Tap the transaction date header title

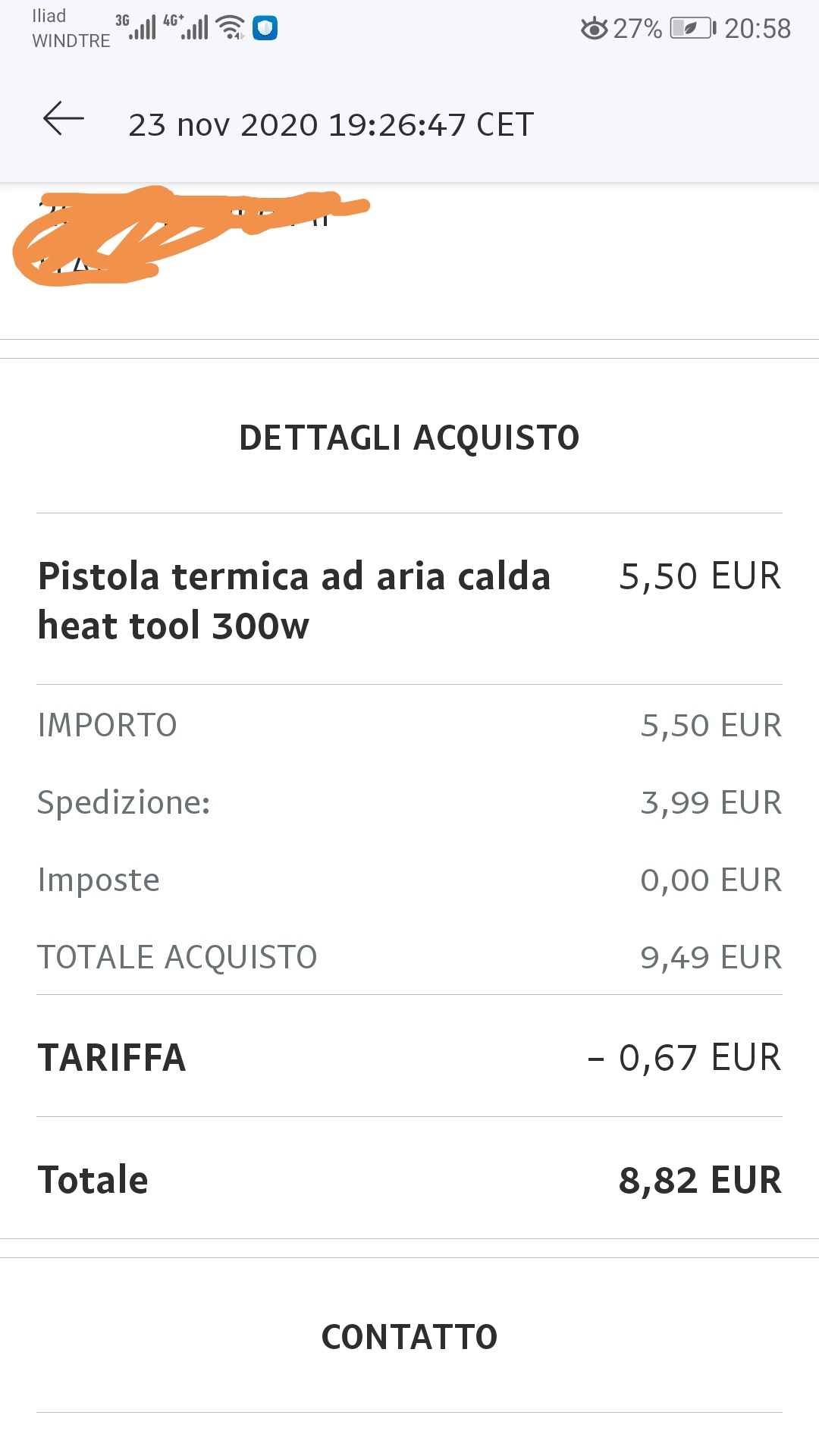coord(331,124)
